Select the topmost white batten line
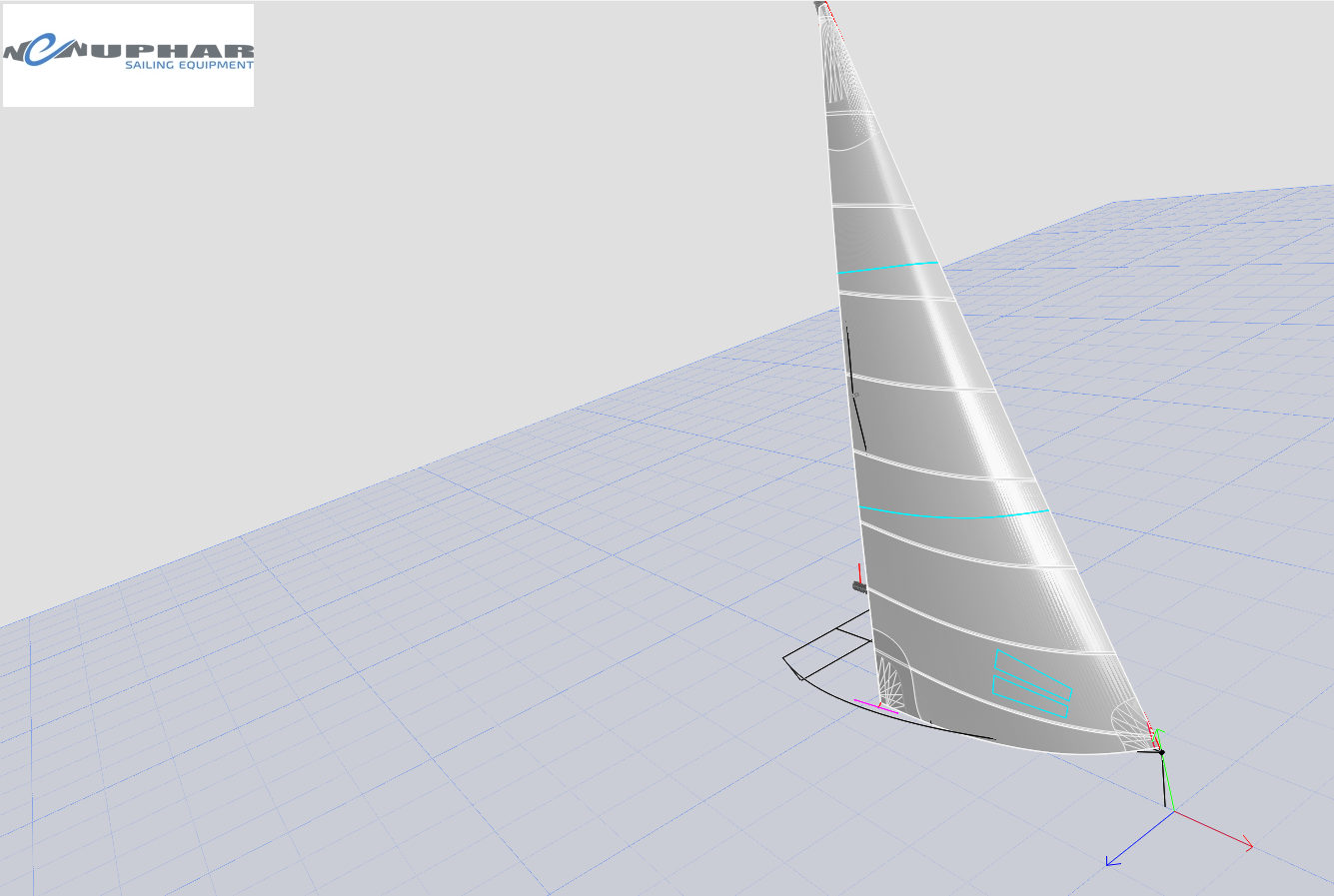This screenshot has height=896, width=1334. click(x=848, y=115)
